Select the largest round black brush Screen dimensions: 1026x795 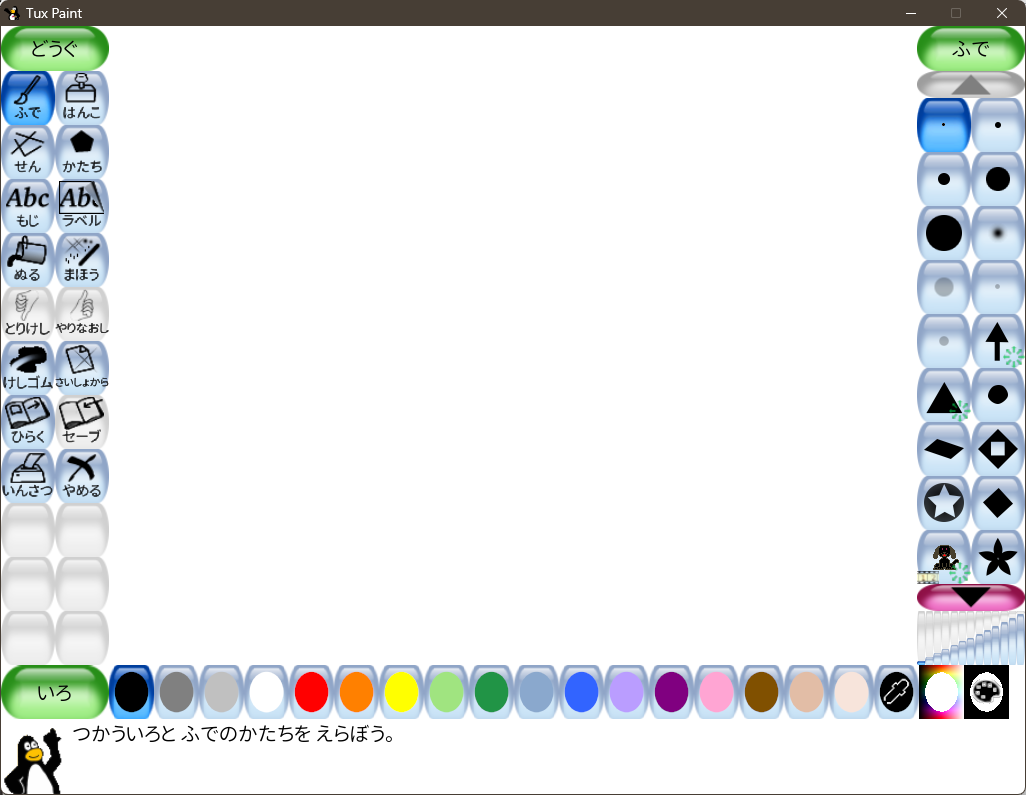(944, 233)
